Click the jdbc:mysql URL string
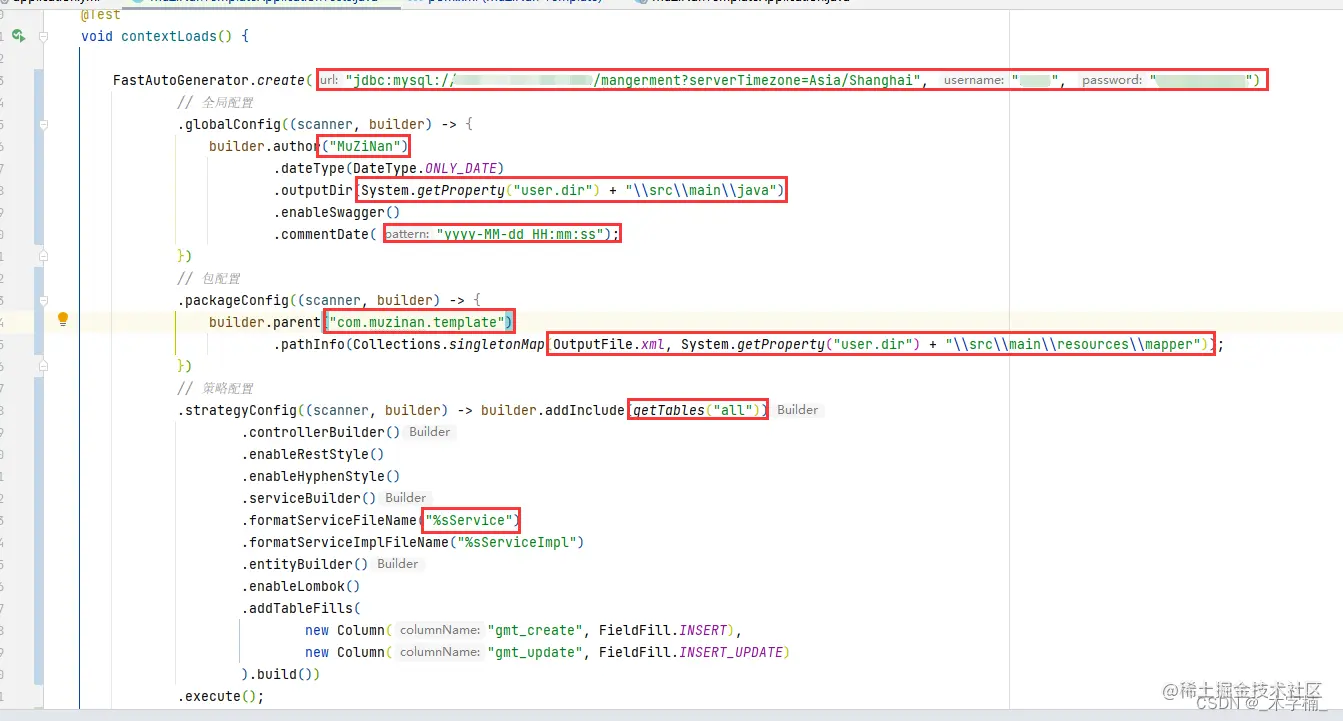The image size is (1343, 721). (x=635, y=80)
